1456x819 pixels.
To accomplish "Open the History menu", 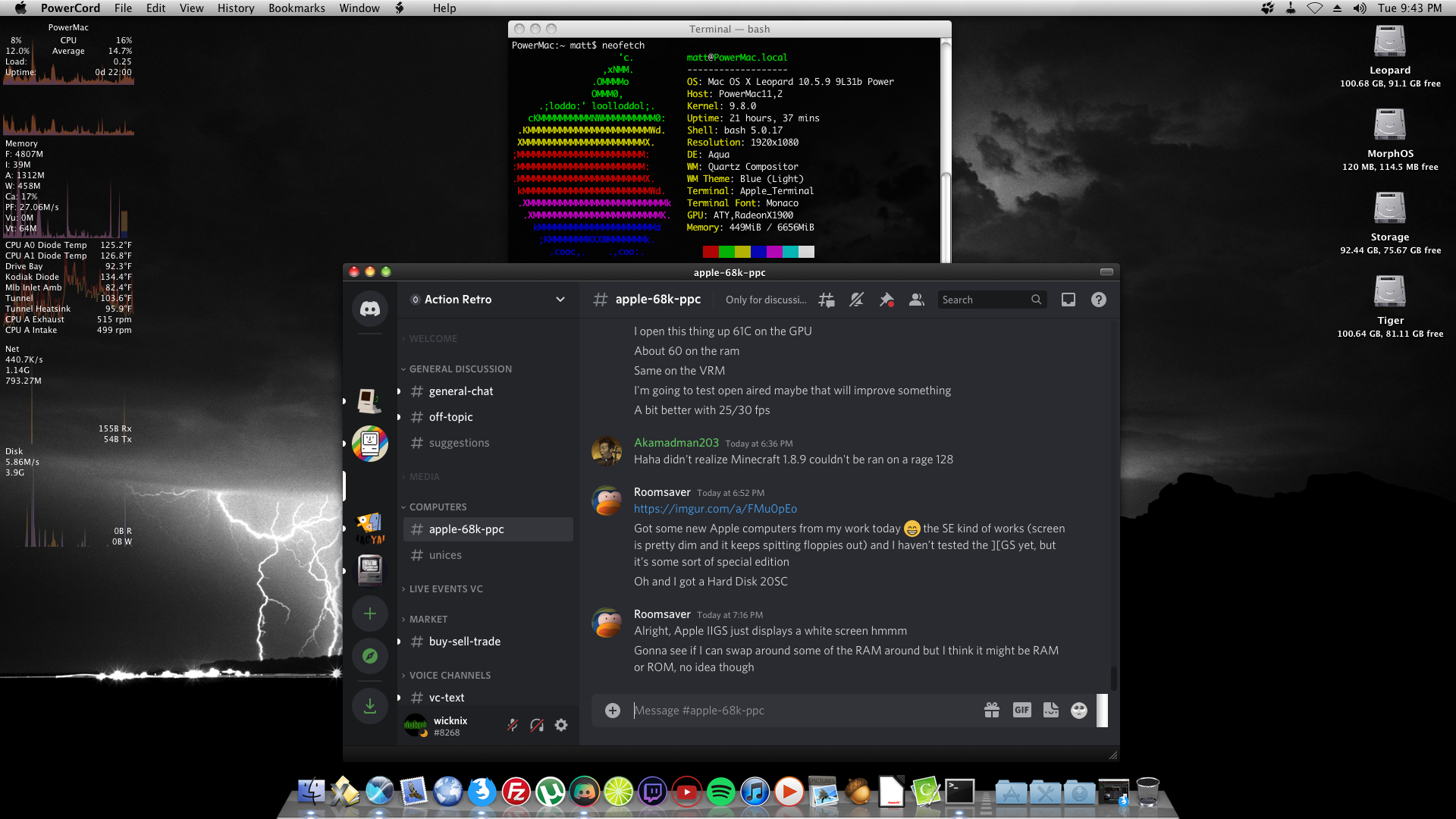I will pos(235,8).
